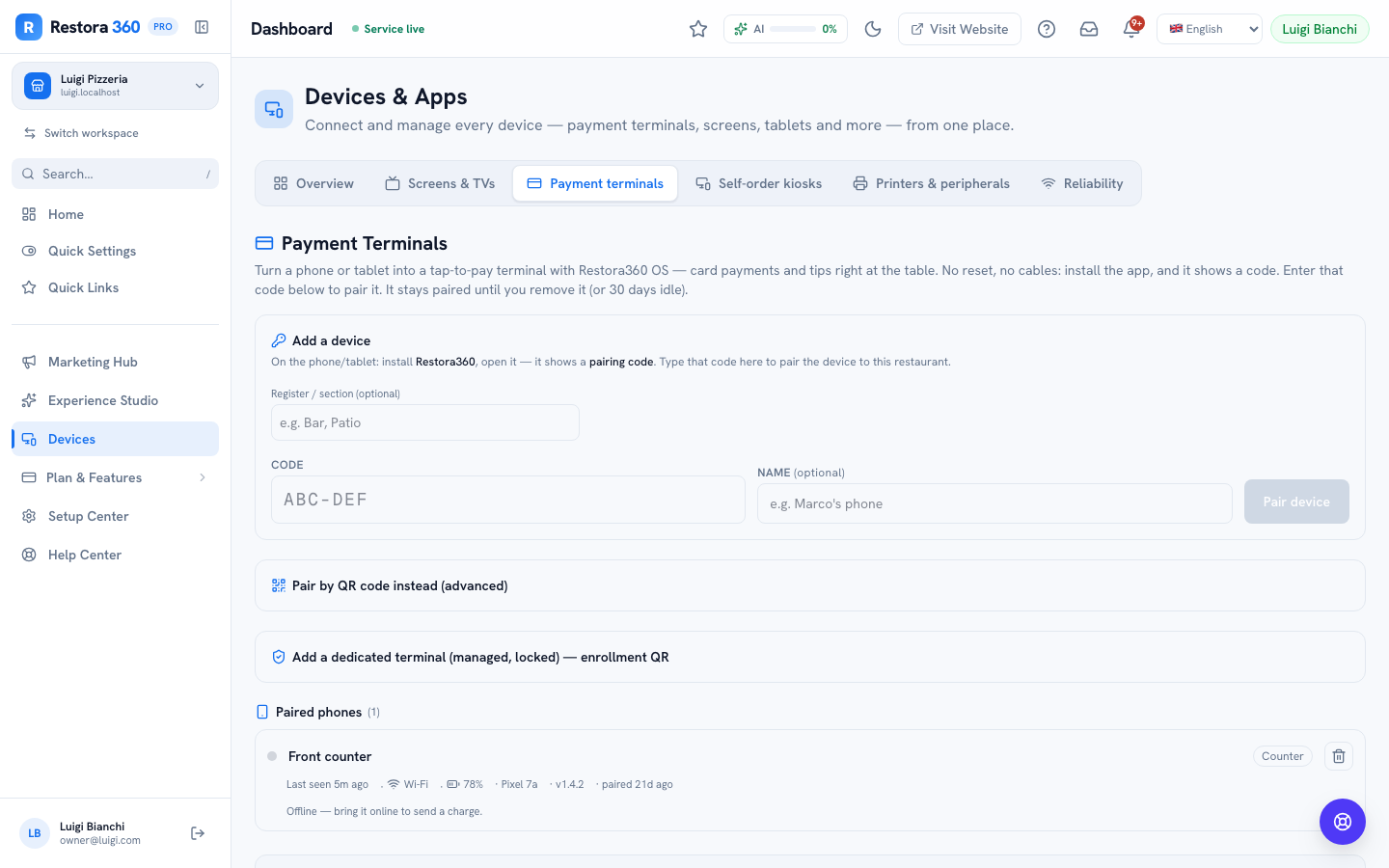Open the English language dropdown

(1210, 29)
